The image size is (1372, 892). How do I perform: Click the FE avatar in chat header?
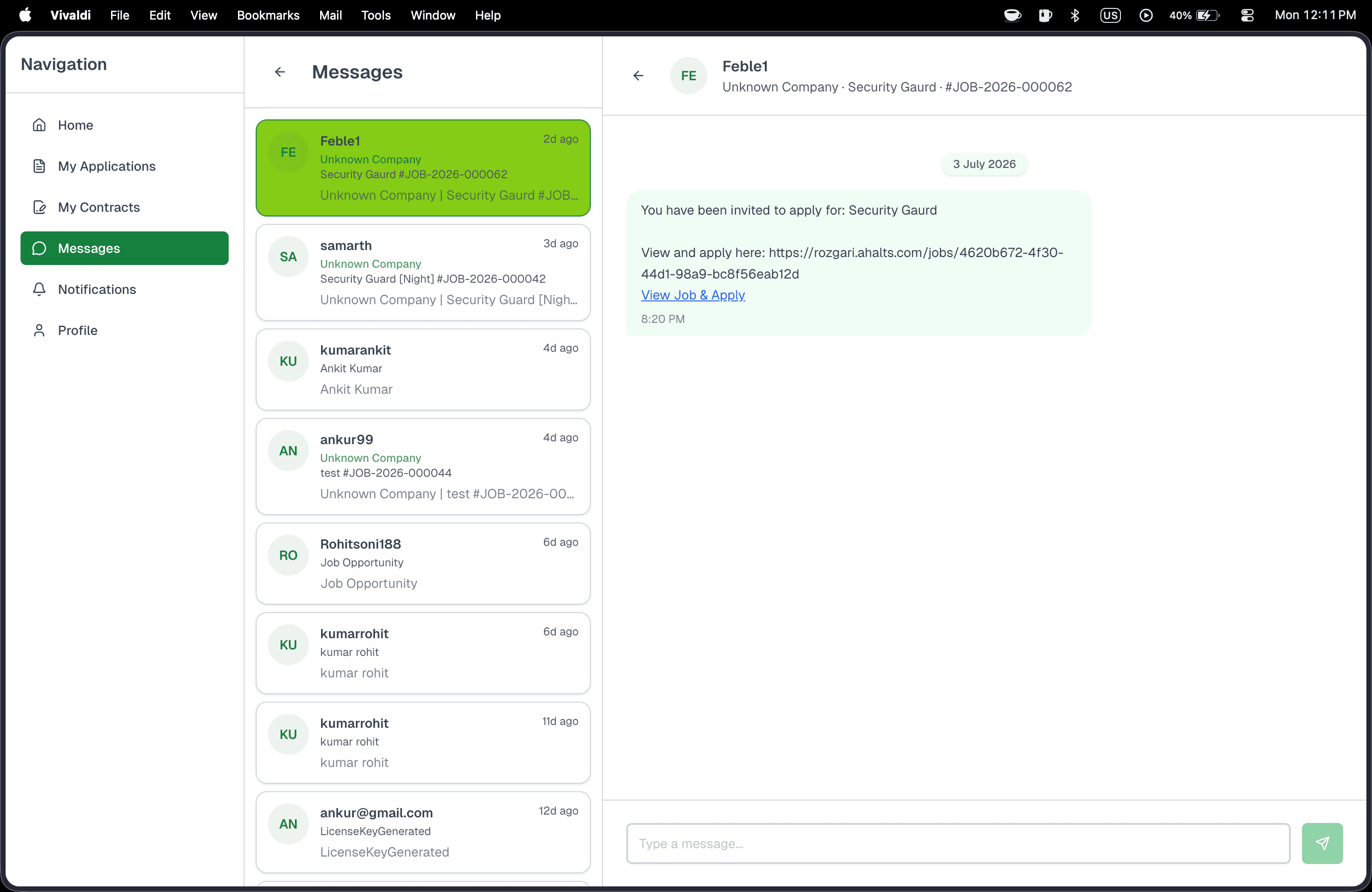(688, 76)
